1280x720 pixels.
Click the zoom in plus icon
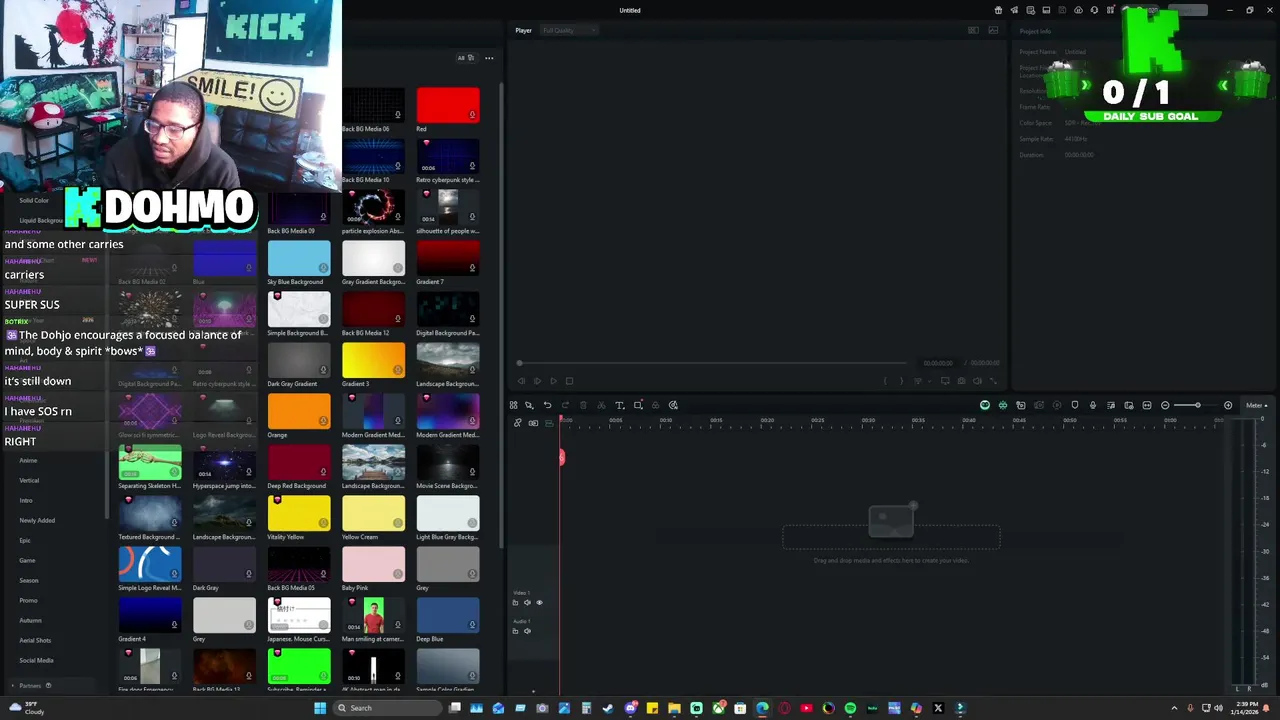coord(1228,405)
